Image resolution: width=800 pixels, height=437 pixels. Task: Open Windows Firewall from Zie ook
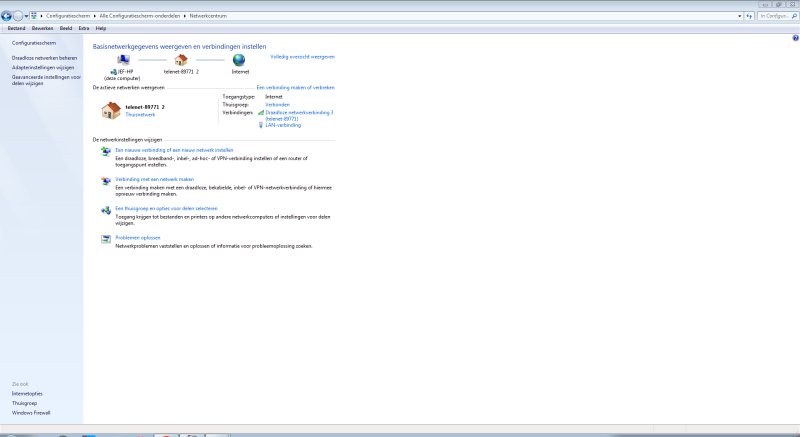point(31,412)
